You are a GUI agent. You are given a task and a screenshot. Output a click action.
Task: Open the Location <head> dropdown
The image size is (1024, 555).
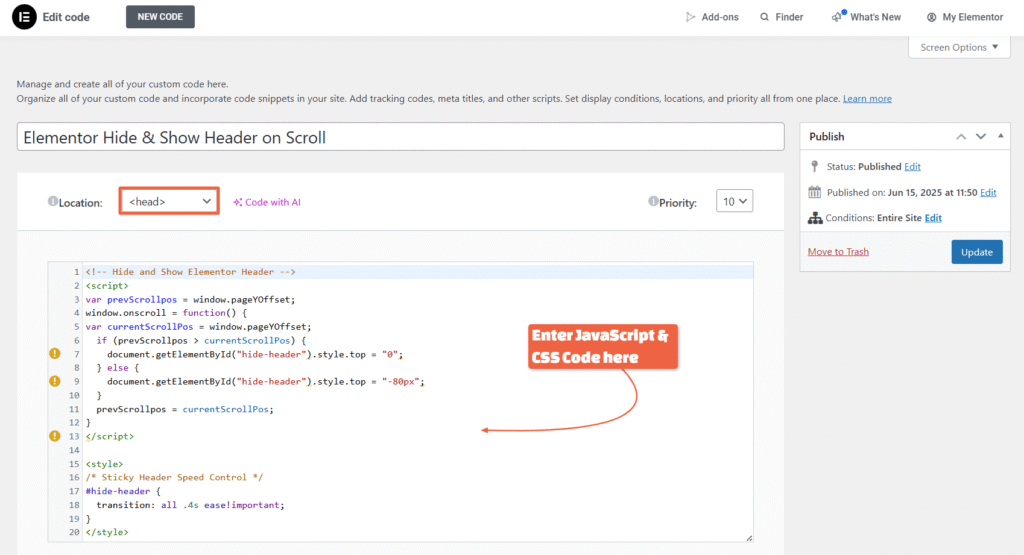tap(169, 201)
